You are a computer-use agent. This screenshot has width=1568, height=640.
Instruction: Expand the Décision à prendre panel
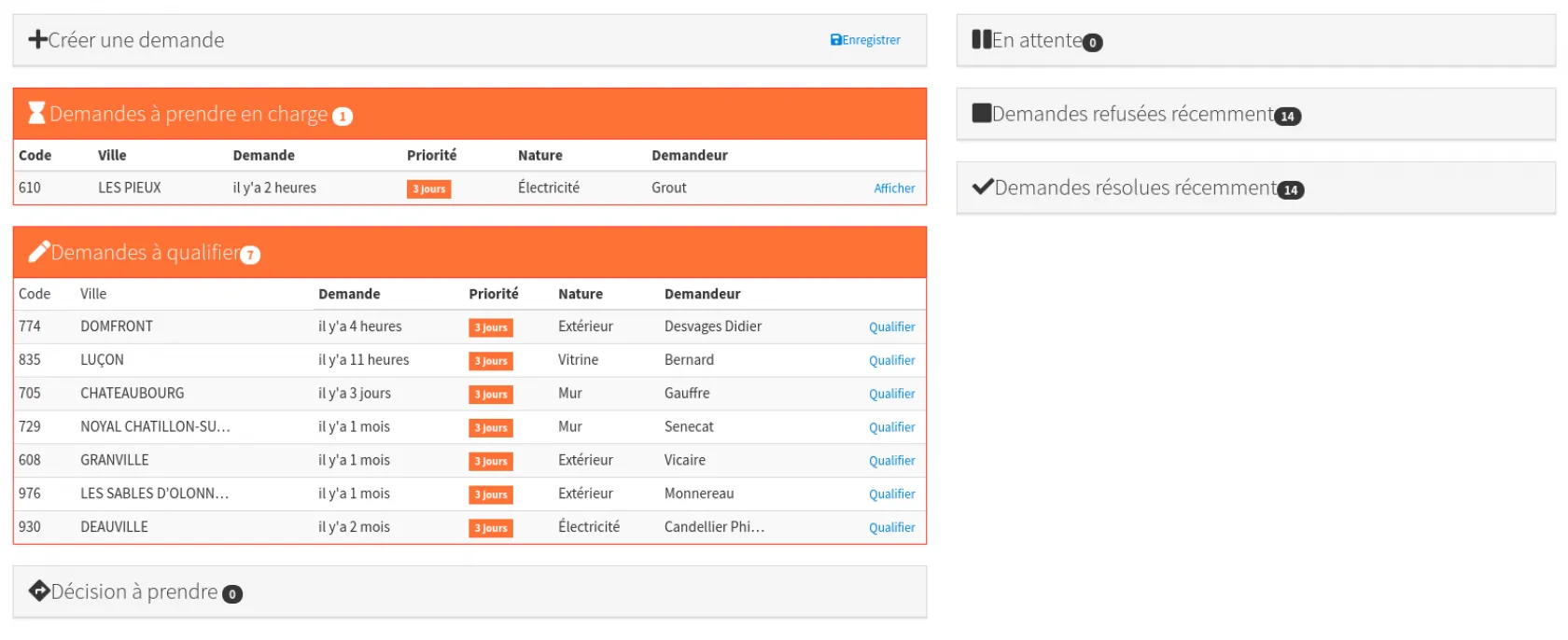pyautogui.click(x=135, y=591)
